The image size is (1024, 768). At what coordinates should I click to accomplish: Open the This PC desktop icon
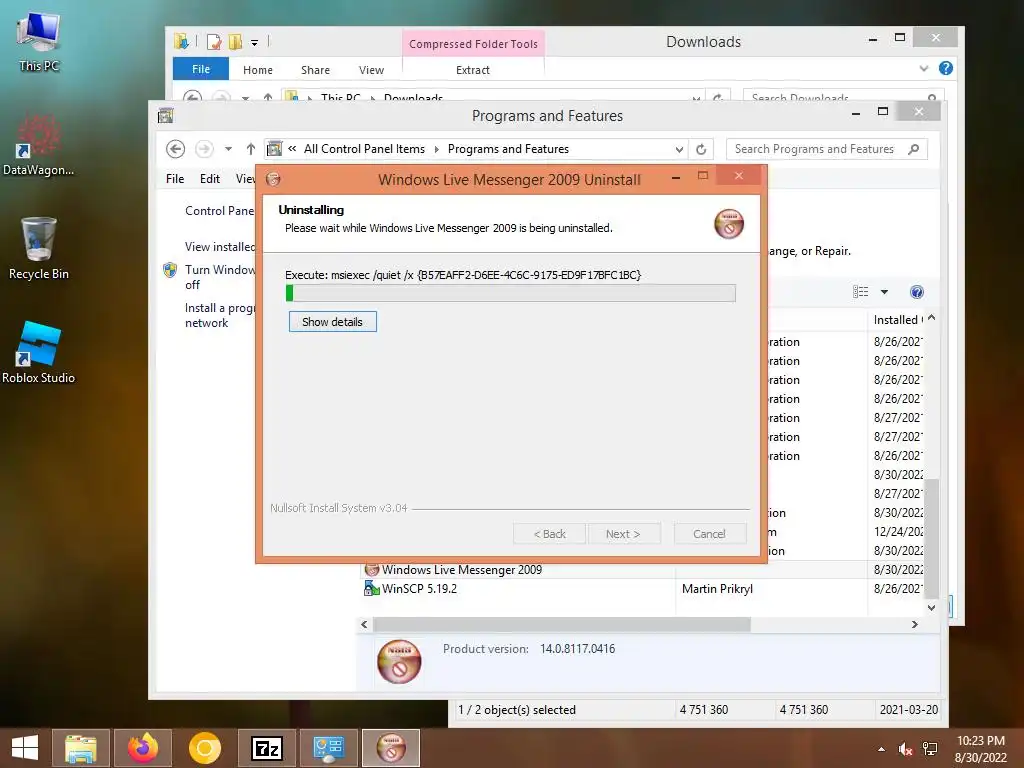(x=39, y=40)
